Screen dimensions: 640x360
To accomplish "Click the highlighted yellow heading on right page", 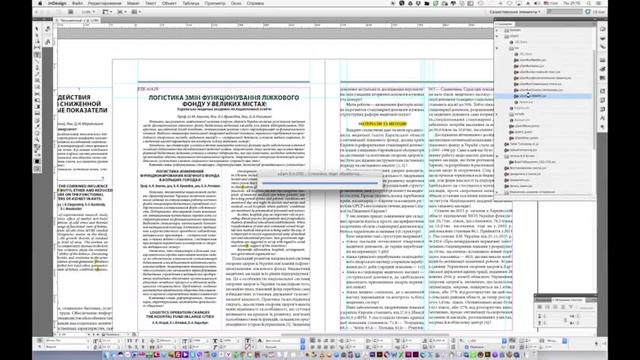I will pos(382,124).
